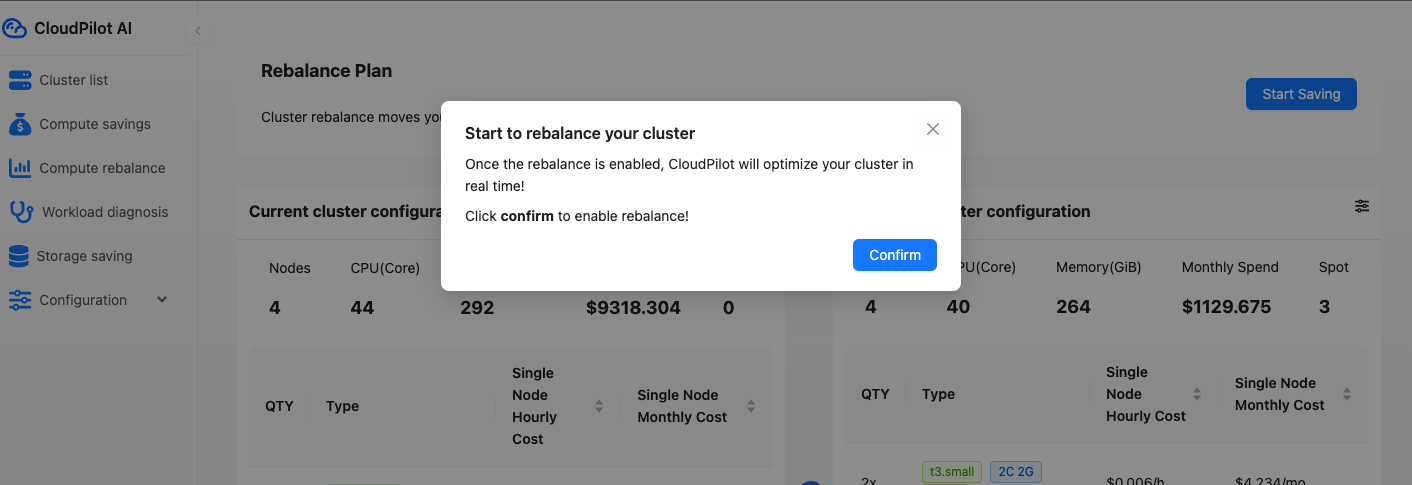1412x485 pixels.
Task: Expand the Configuration menu chevron
Action: pos(162,300)
